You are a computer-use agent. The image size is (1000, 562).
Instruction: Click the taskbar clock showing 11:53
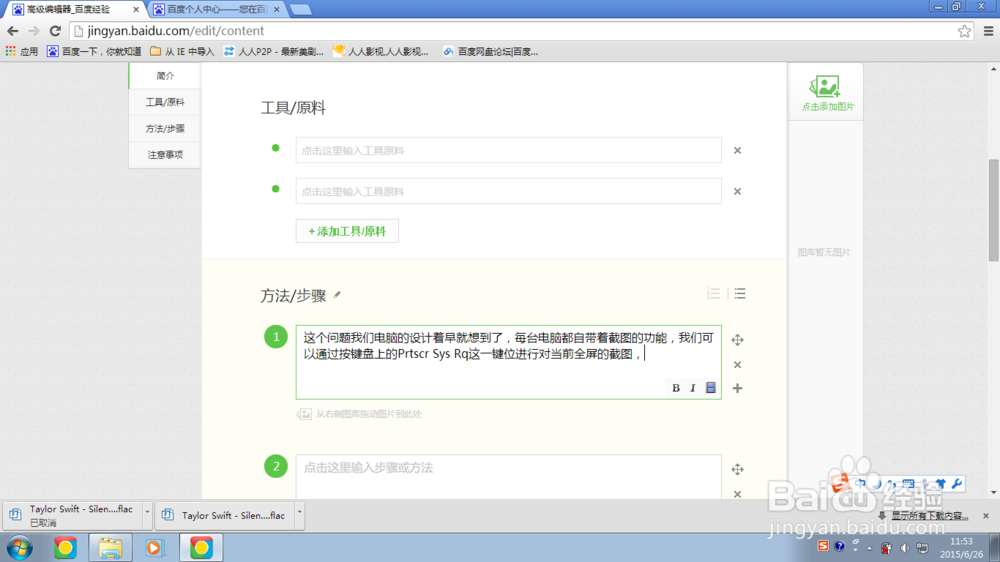(x=962, y=548)
